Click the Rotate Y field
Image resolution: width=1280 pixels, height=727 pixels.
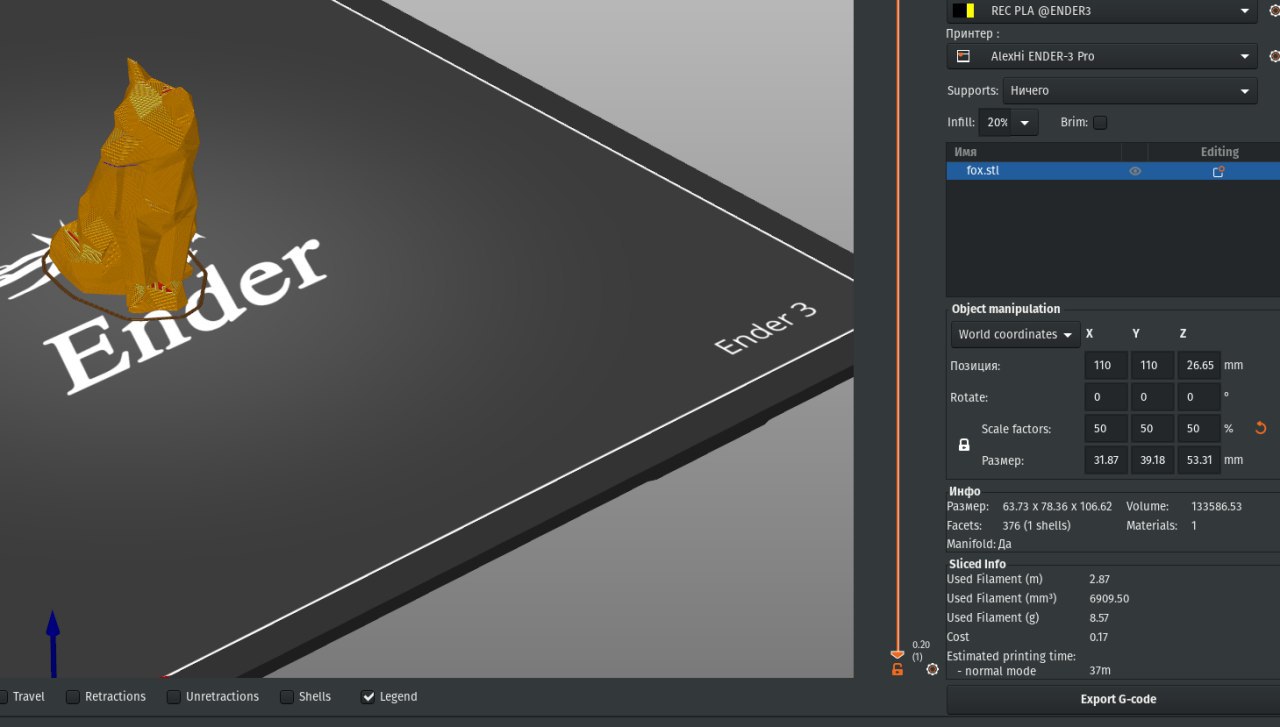click(1152, 397)
